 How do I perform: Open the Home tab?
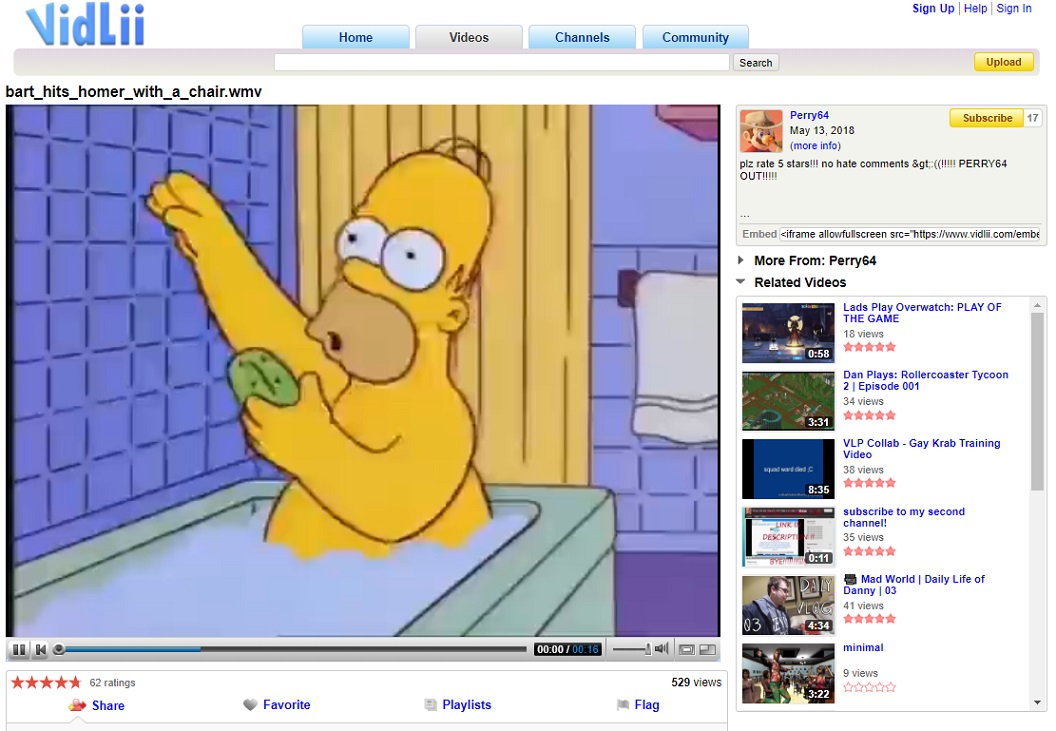coord(356,37)
